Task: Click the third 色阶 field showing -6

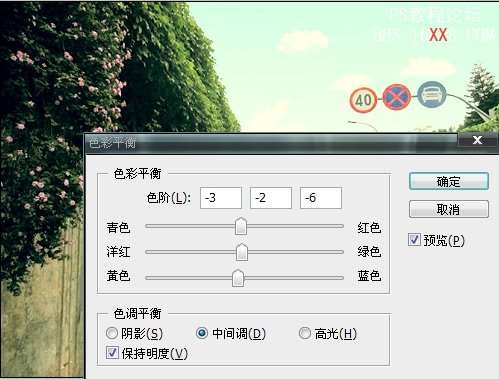Action: point(321,198)
